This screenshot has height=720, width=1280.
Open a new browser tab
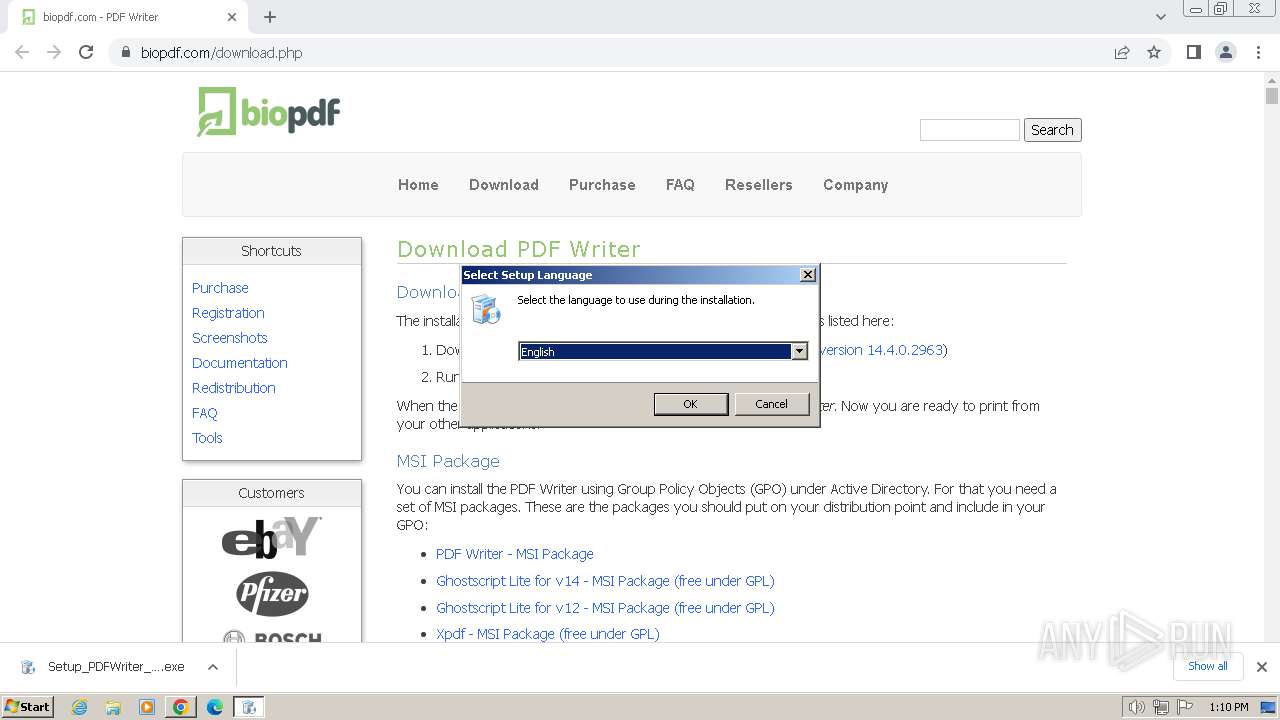pos(270,17)
